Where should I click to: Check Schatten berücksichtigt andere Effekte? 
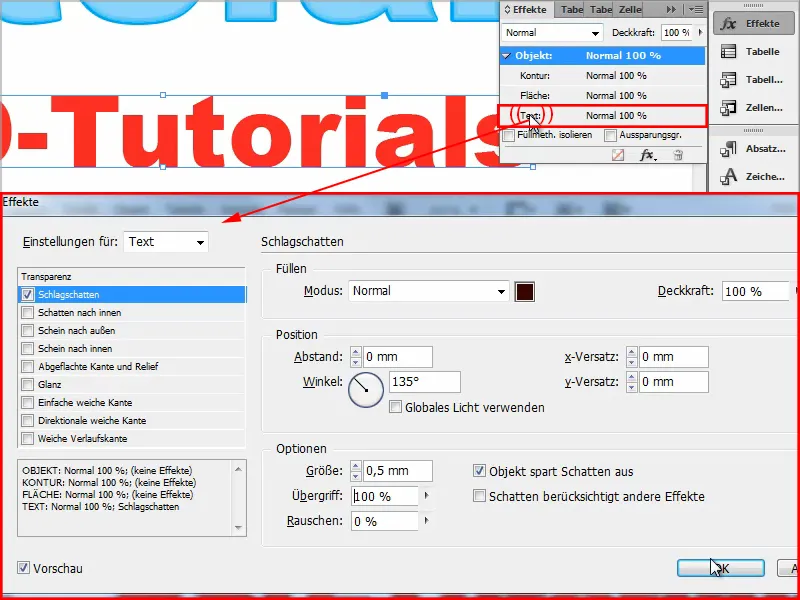coord(479,496)
